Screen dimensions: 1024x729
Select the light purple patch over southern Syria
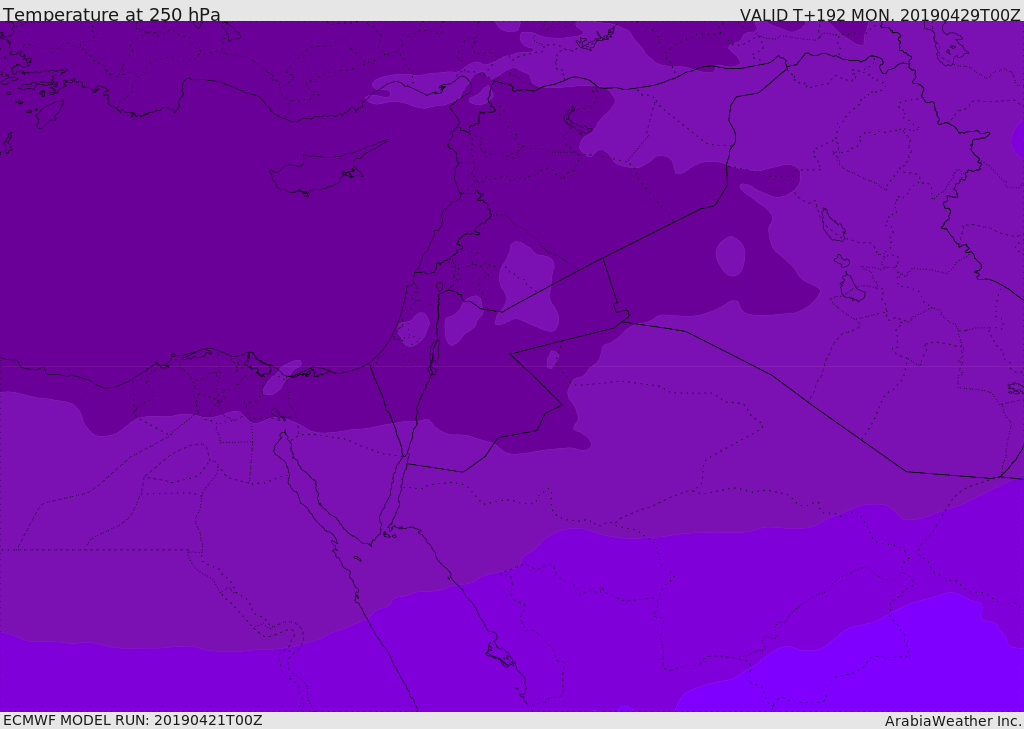pyautogui.click(x=527, y=285)
